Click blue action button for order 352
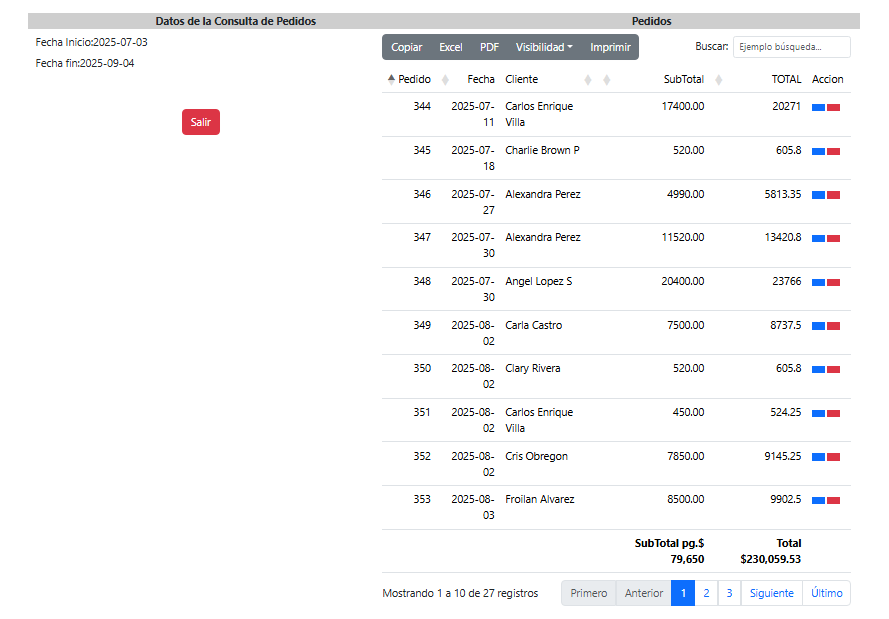The height and width of the screenshot is (619, 889). coord(818,457)
